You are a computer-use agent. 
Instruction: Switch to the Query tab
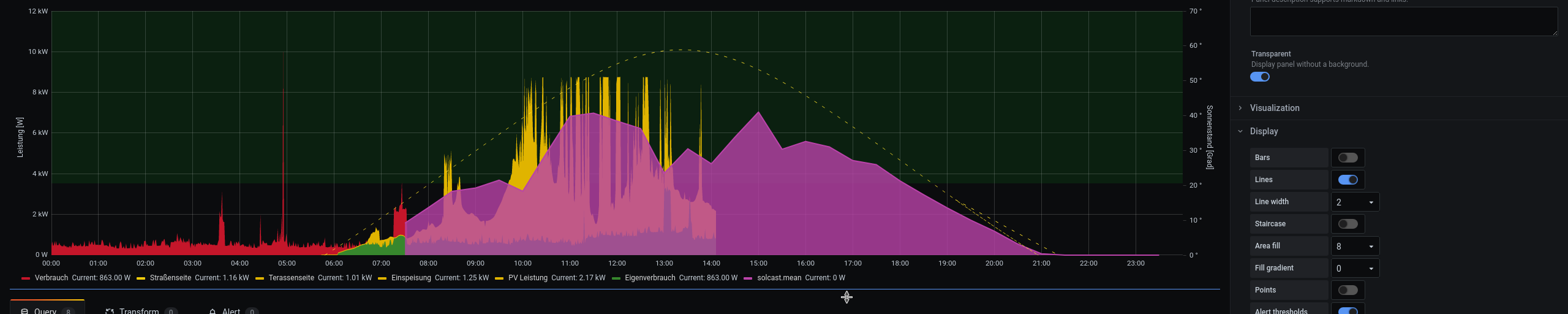tap(46, 310)
